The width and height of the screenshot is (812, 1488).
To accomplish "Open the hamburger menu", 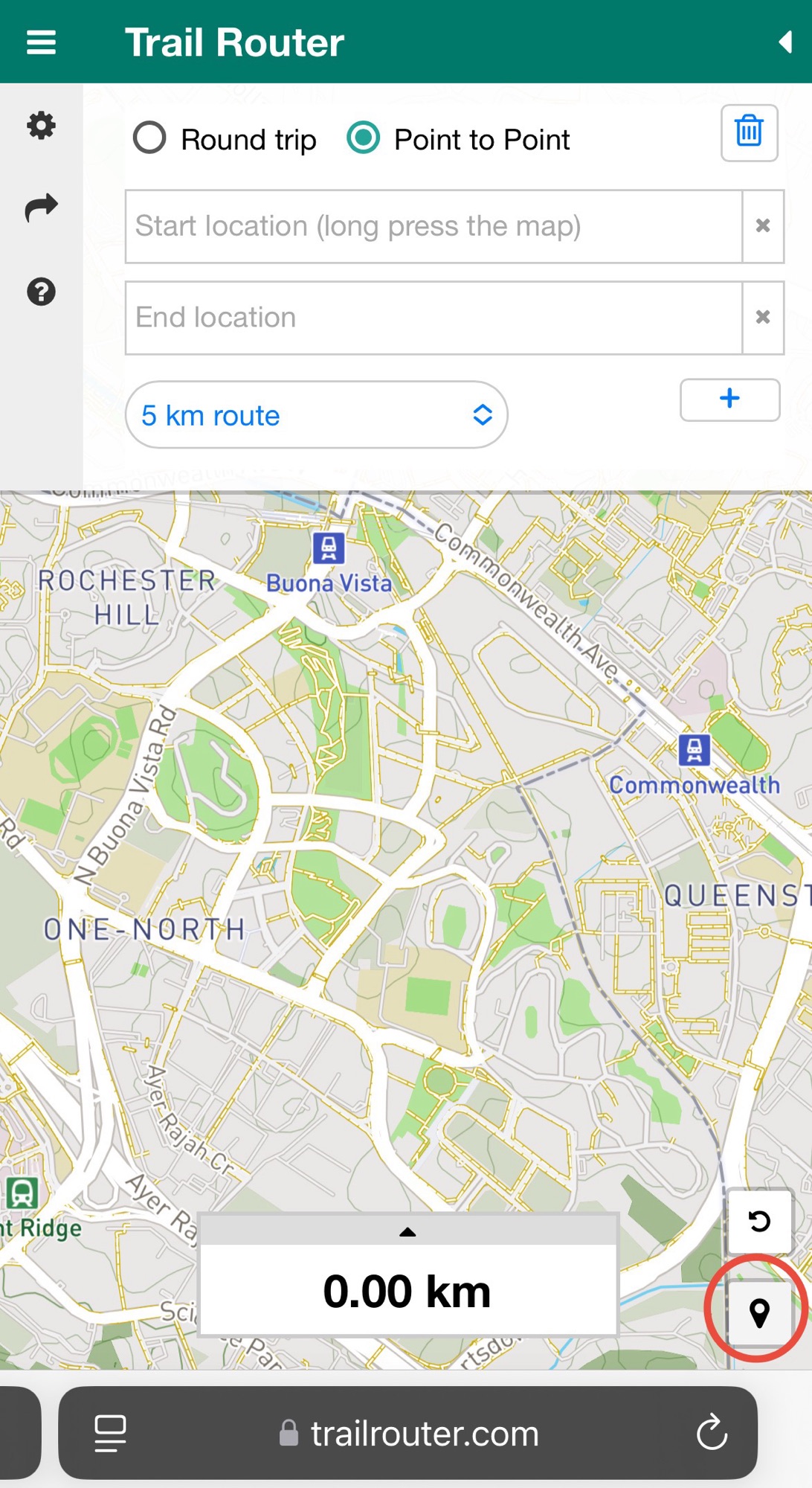I will pyautogui.click(x=41, y=42).
